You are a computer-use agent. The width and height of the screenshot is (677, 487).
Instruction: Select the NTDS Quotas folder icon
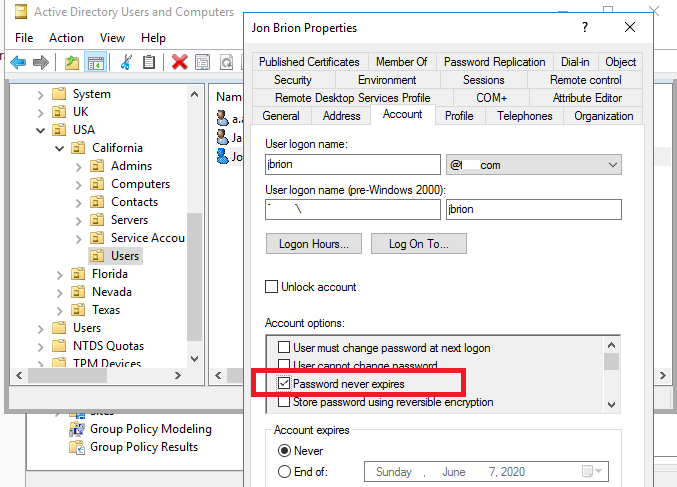click(59, 346)
